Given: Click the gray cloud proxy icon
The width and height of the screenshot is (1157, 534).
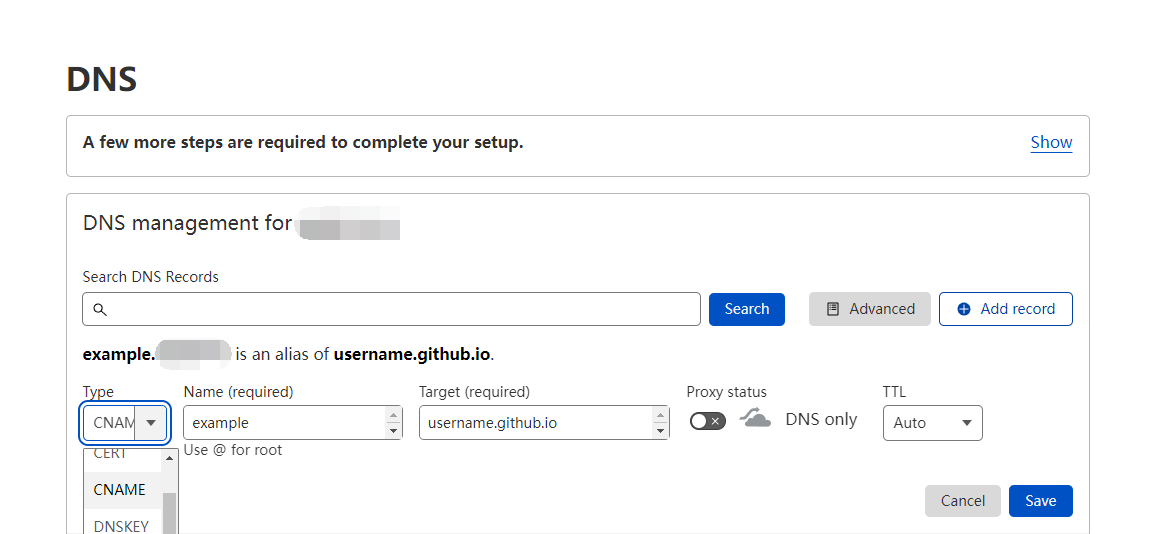Looking at the screenshot, I should pyautogui.click(x=755, y=419).
